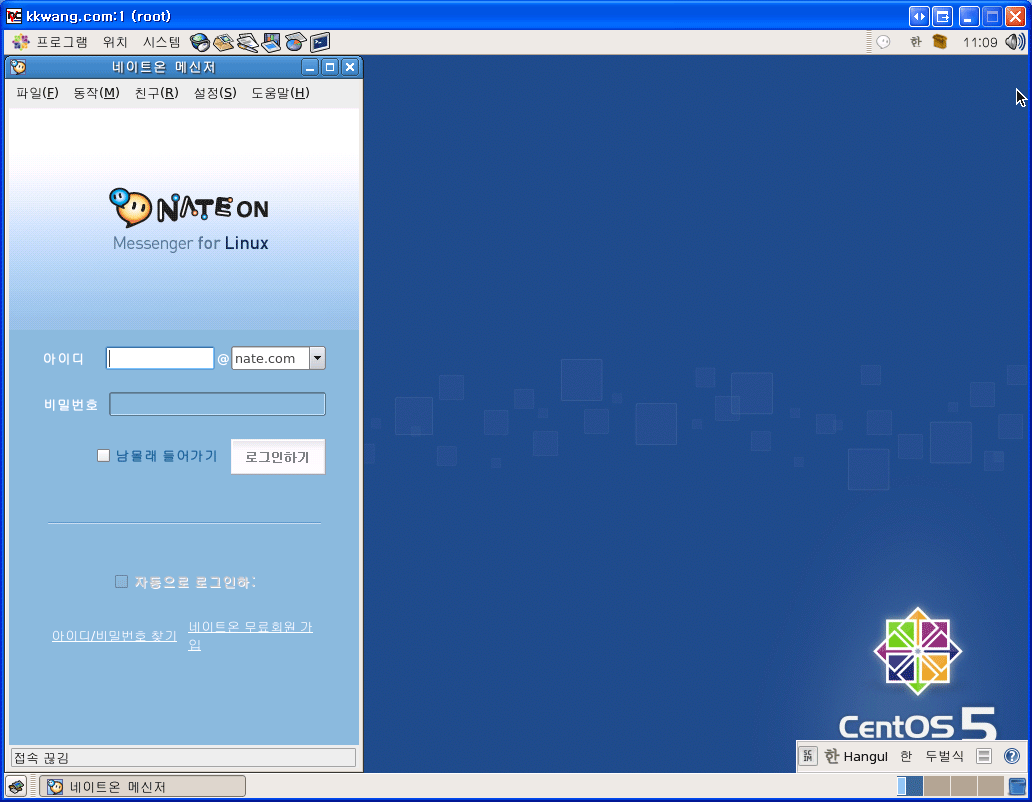Screen dimensions: 1032x802
Task: Toggle the 한 mode button beside 두벌식
Action: [906, 756]
